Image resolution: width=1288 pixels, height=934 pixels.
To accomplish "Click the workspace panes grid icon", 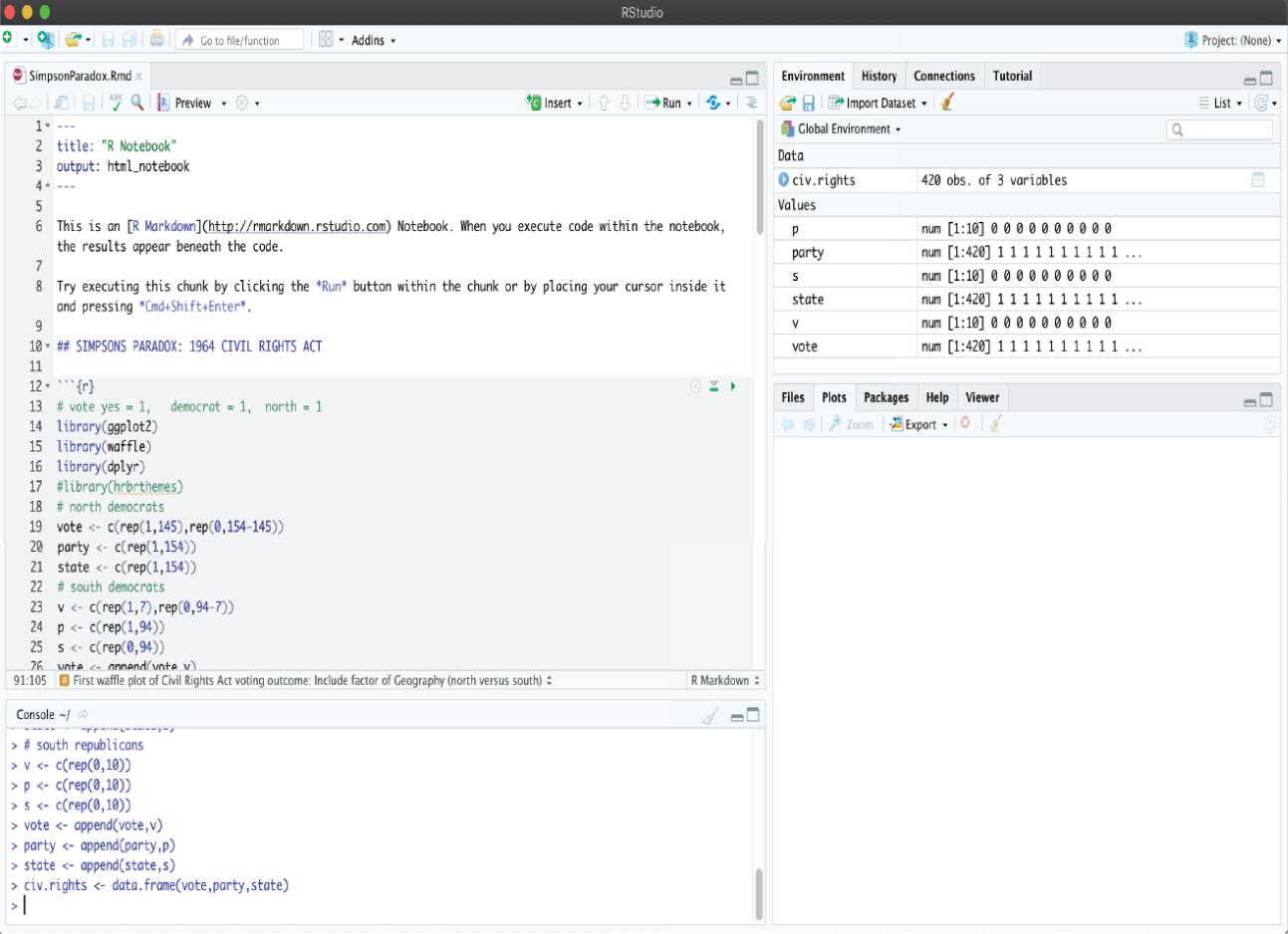I will [x=326, y=40].
